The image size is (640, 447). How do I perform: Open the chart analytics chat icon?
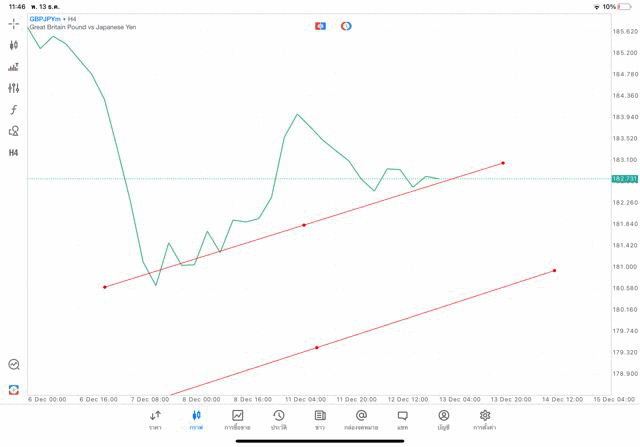13,365
